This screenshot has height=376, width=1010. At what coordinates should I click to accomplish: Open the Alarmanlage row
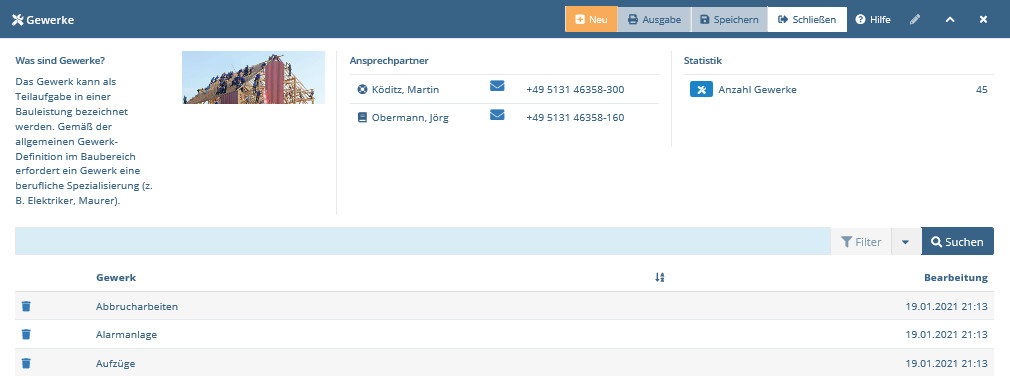[504, 334]
